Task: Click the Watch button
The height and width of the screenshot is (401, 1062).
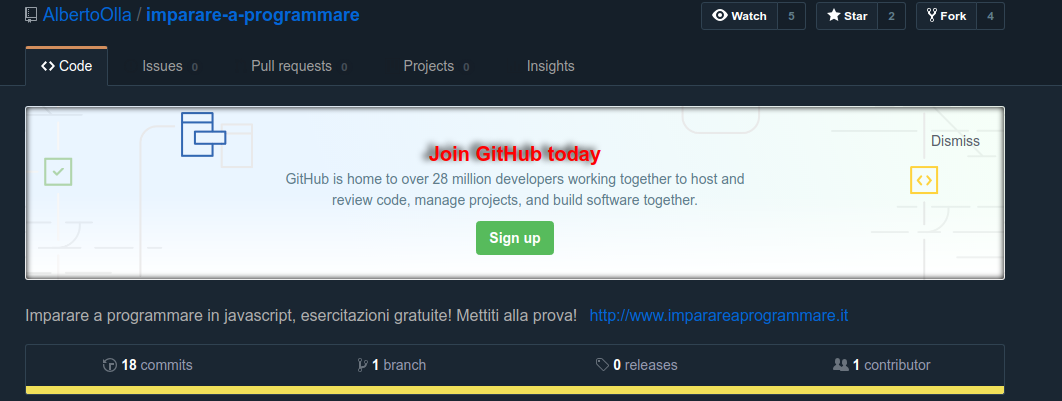Action: click(x=740, y=16)
